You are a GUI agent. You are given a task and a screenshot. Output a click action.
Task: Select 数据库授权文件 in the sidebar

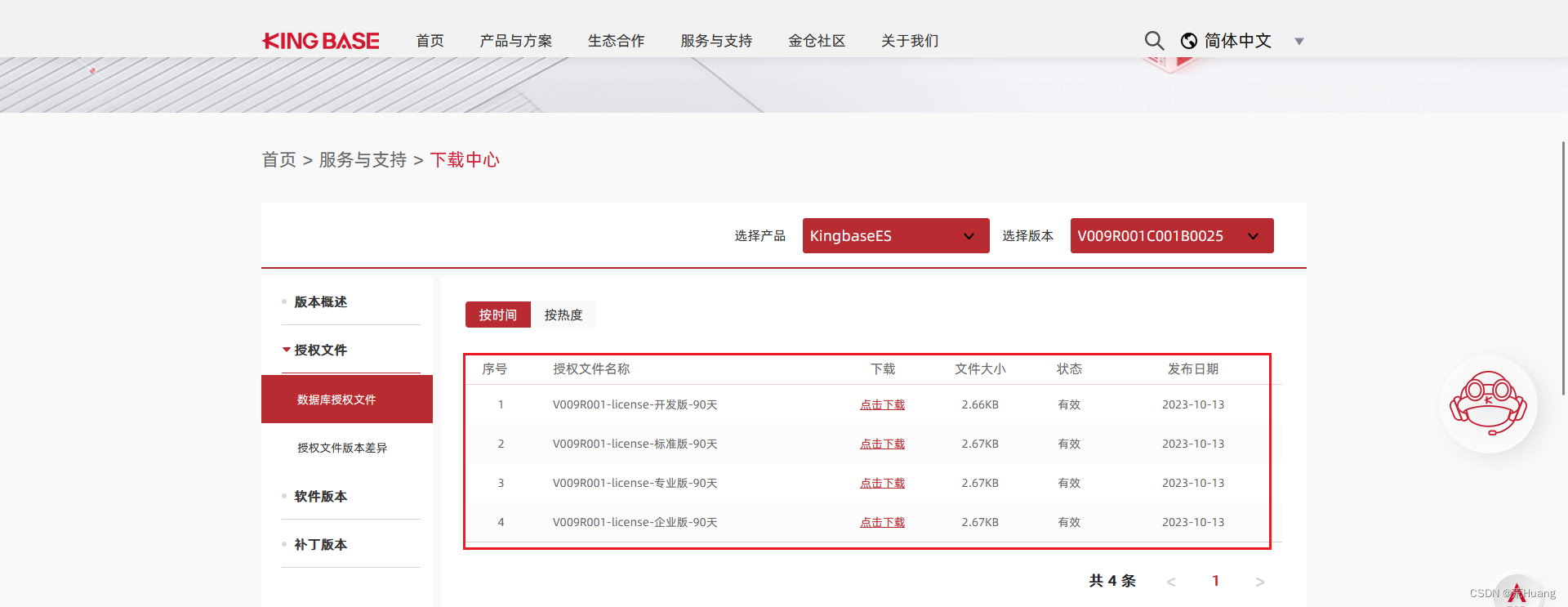click(x=347, y=399)
